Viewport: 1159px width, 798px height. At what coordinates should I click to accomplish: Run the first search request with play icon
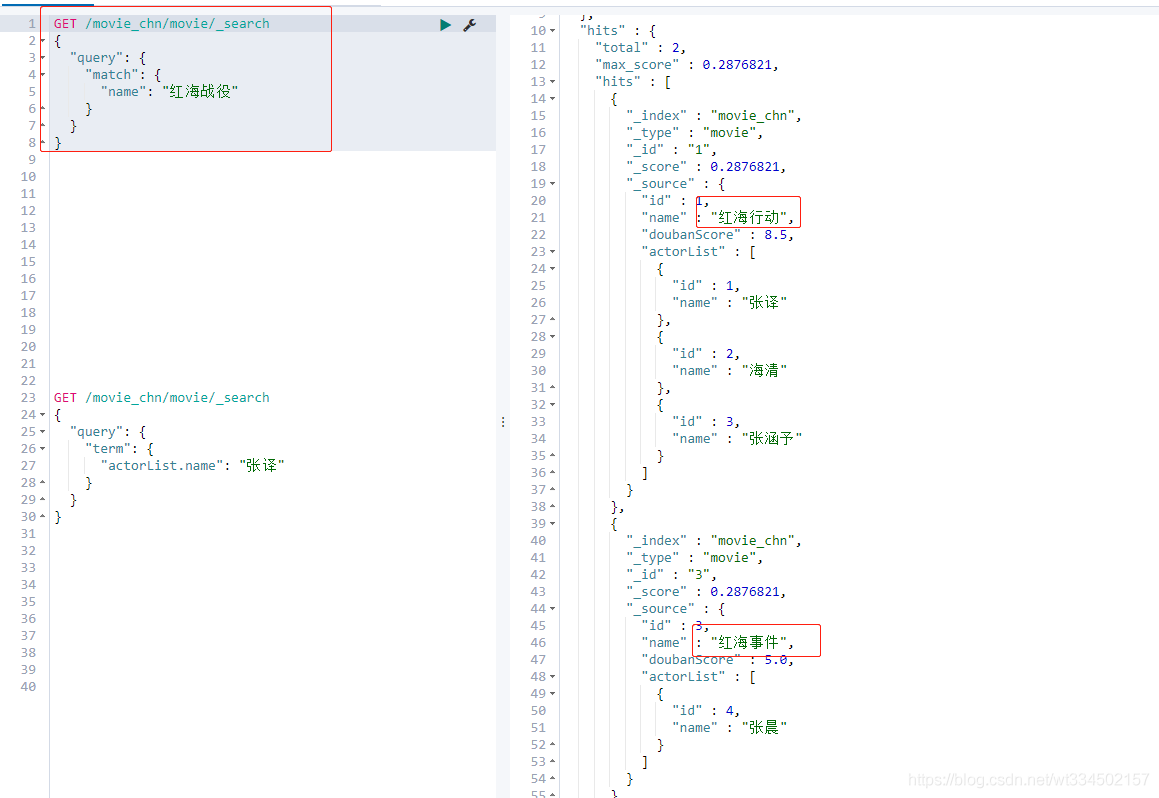pyautogui.click(x=446, y=25)
